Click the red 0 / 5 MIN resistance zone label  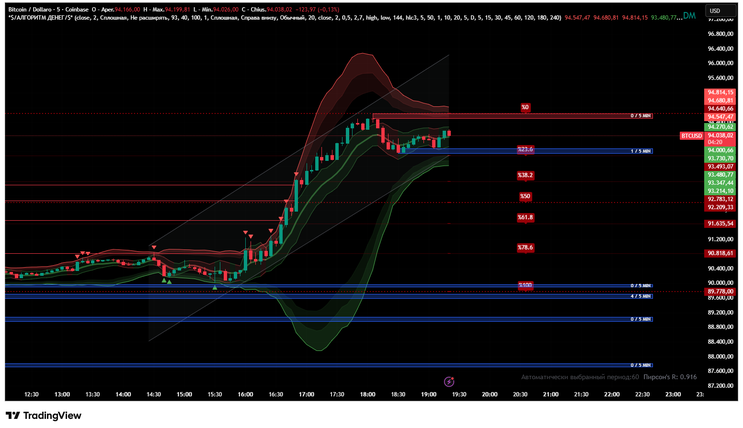pos(641,116)
